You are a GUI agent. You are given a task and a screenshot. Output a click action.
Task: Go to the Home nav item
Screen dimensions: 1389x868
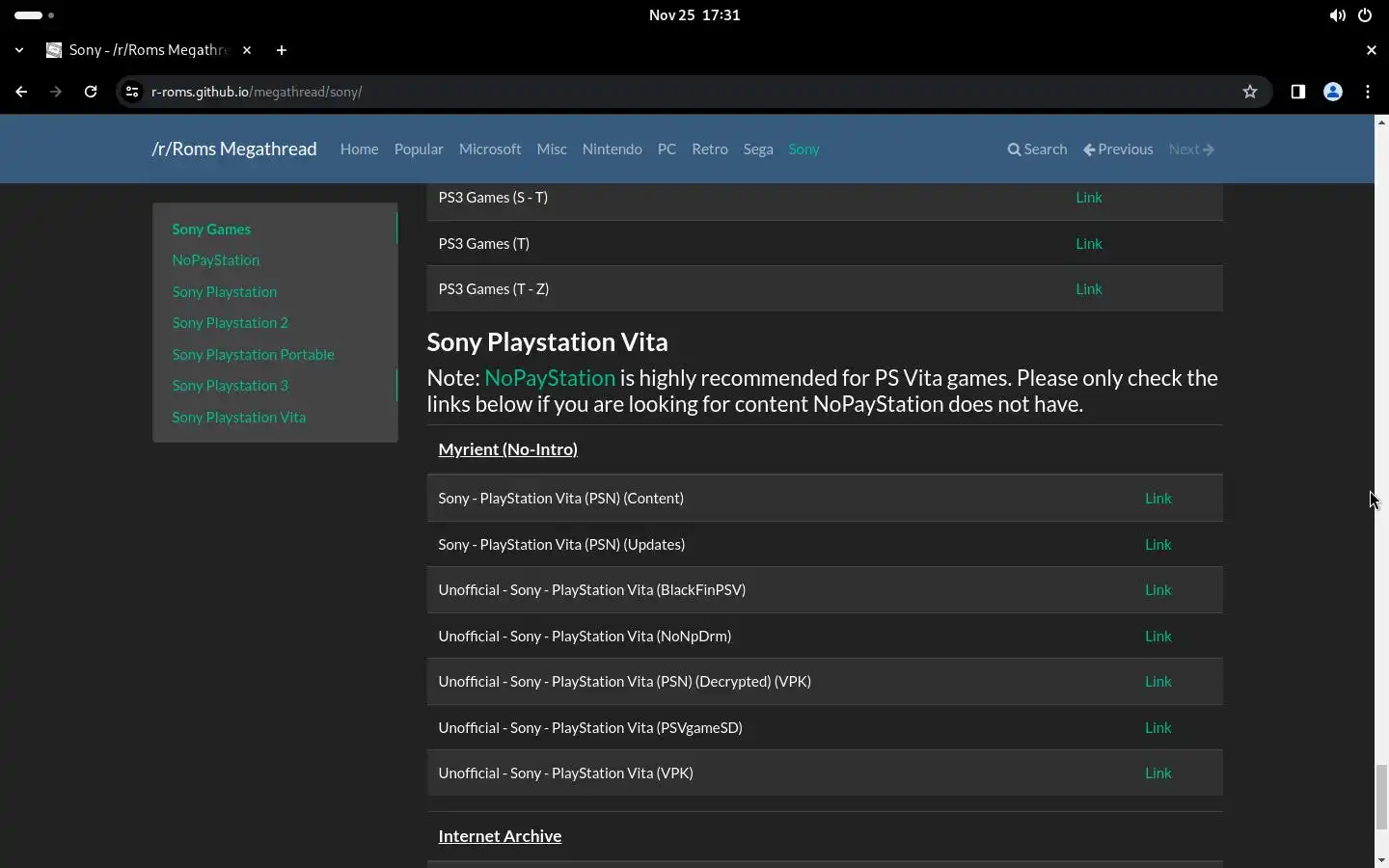point(359,149)
